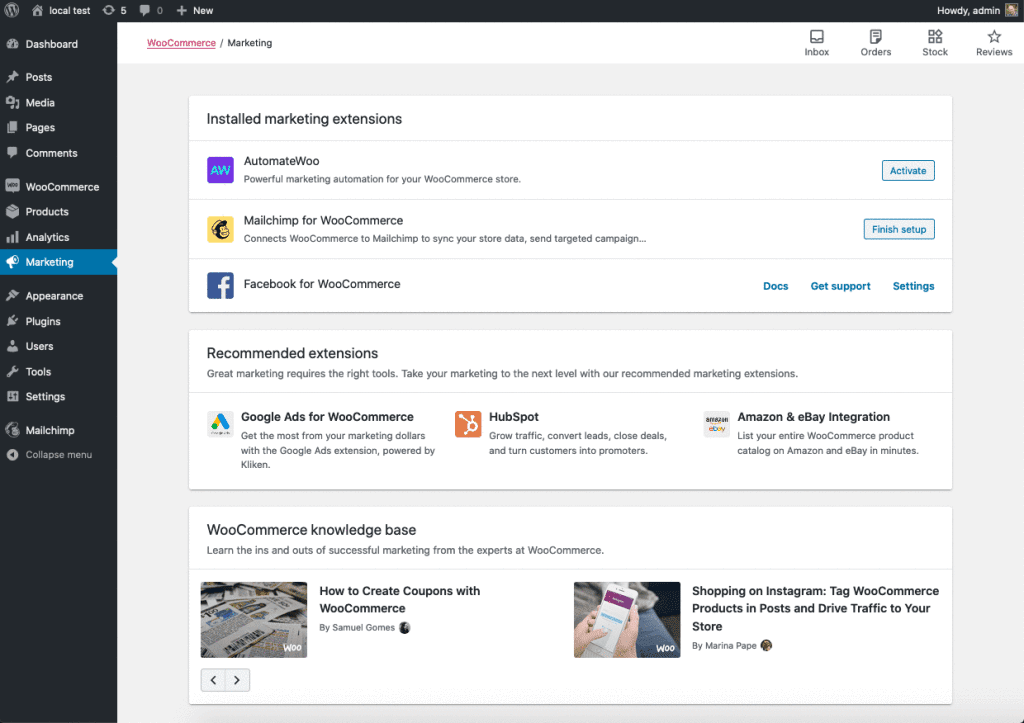Click the HubSpot extension icon
The image size is (1024, 723).
468,424
